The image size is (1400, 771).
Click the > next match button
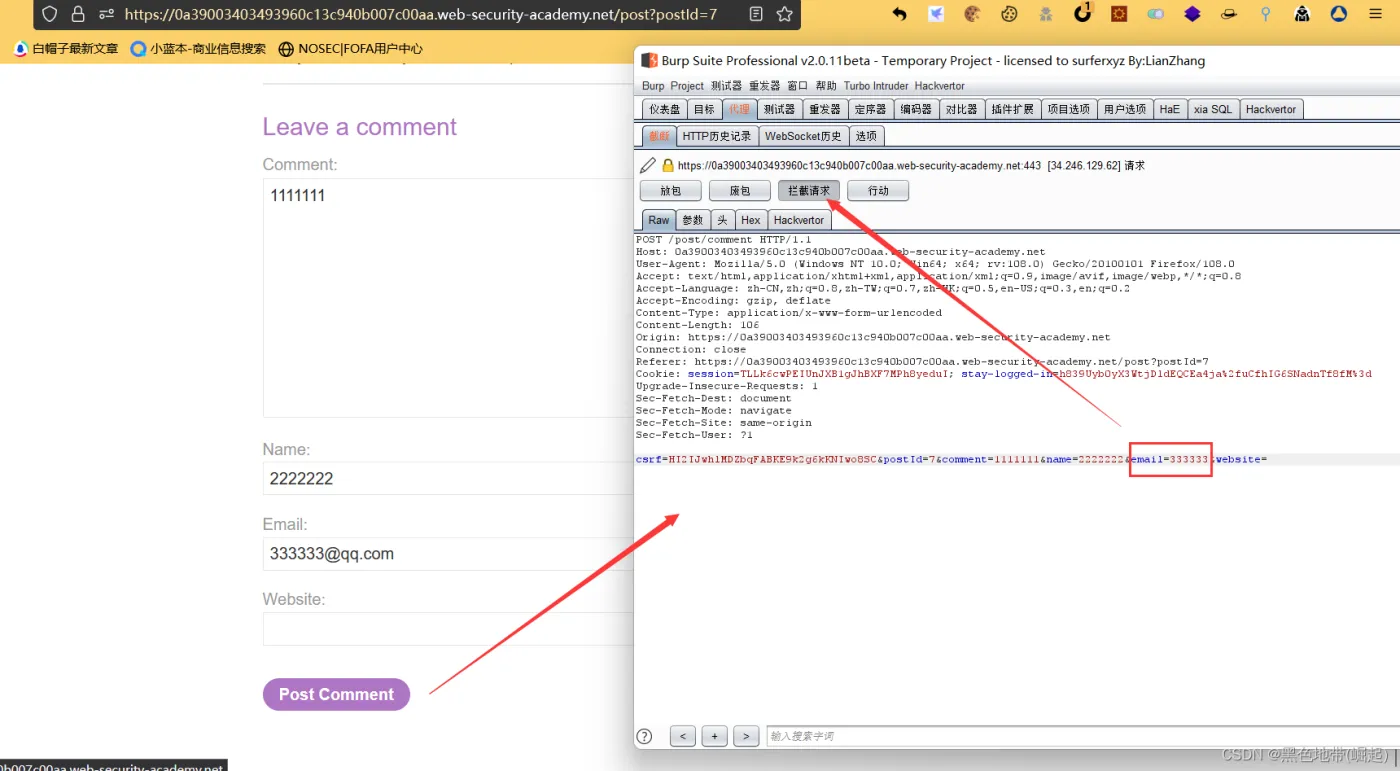[746, 736]
